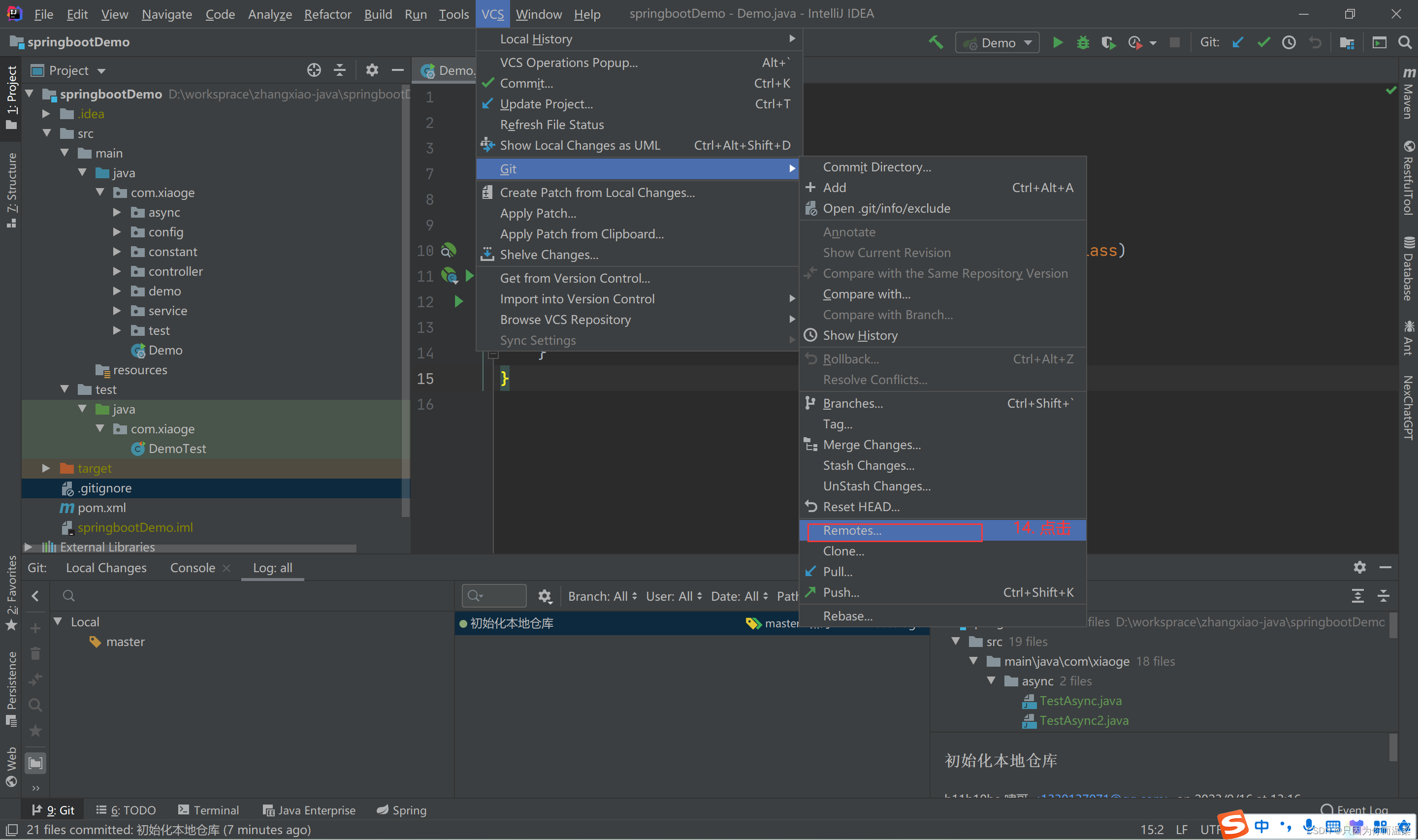Open the Refactor menu
Image resolution: width=1418 pixels, height=840 pixels.
pyautogui.click(x=327, y=14)
